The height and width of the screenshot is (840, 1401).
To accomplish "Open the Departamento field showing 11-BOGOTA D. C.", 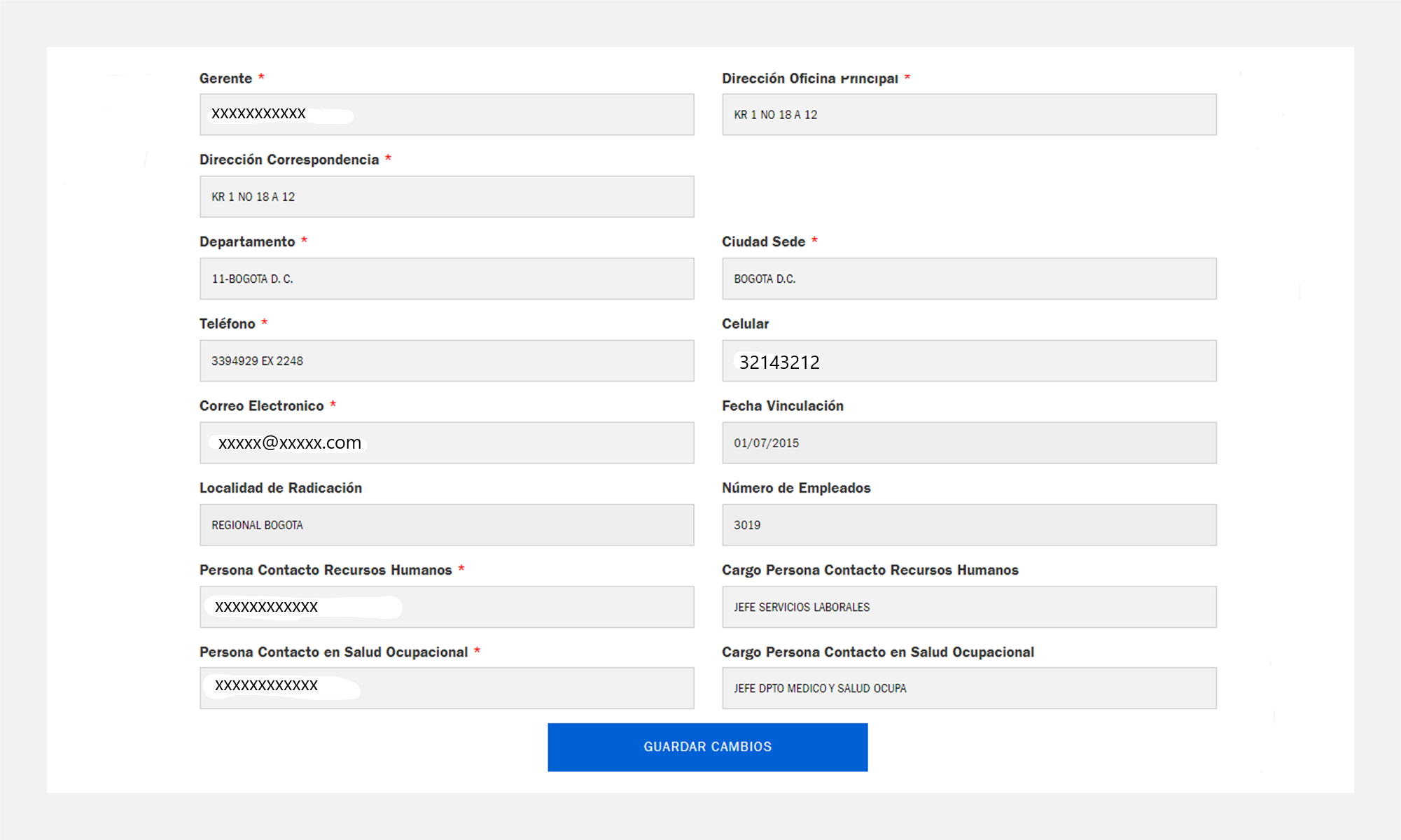I will pos(447,279).
